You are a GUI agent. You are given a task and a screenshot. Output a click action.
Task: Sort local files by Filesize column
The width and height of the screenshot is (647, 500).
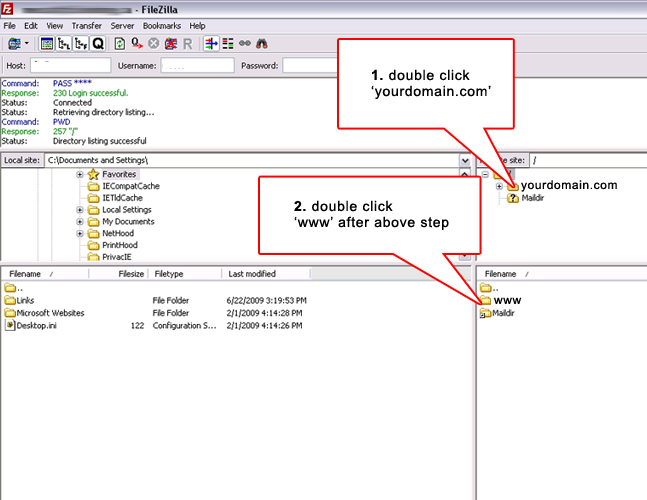118,274
